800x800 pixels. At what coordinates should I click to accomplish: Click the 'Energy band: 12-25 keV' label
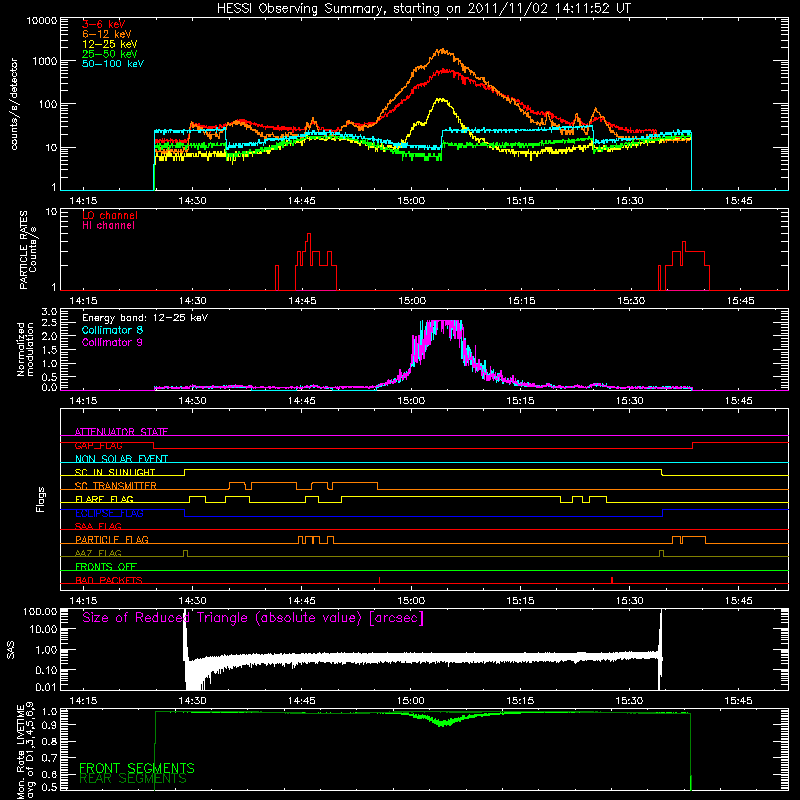pyautogui.click(x=145, y=318)
